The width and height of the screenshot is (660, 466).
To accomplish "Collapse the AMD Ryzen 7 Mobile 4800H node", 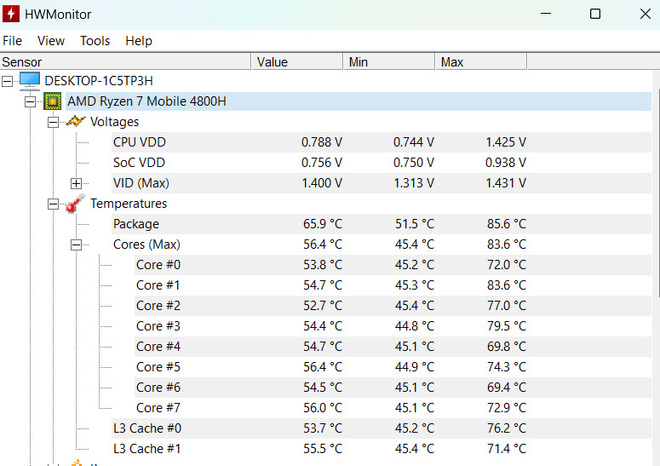I will [x=30, y=101].
